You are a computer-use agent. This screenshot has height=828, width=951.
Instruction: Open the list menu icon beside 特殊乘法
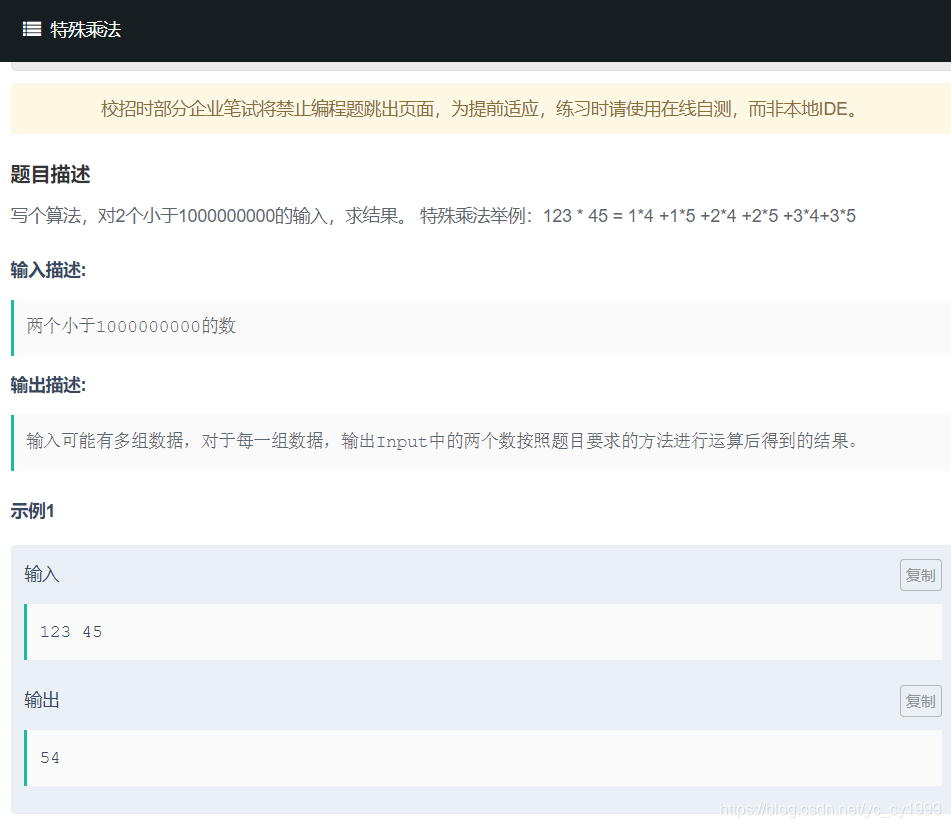32,29
